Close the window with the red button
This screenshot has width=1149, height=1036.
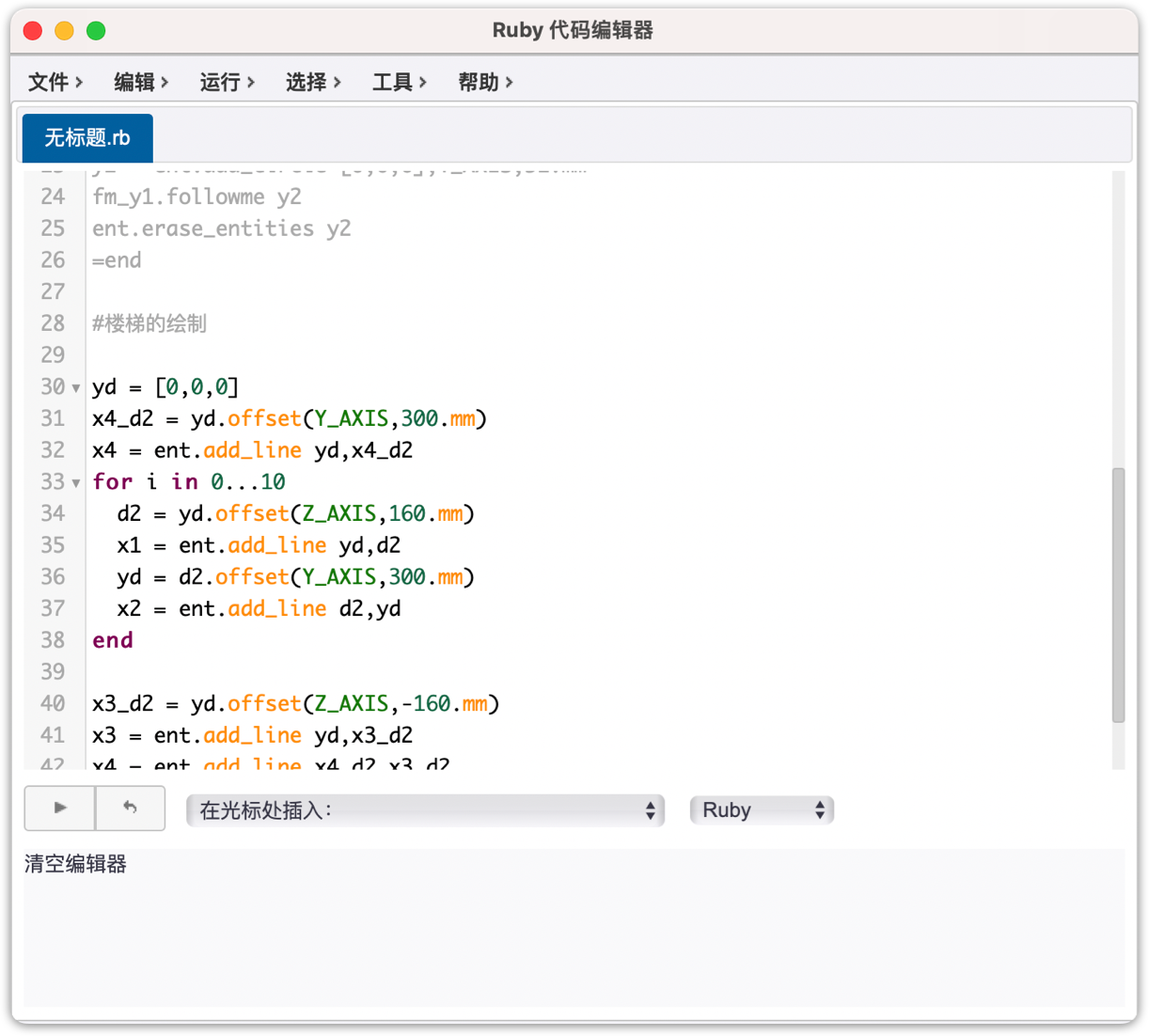tap(33, 31)
